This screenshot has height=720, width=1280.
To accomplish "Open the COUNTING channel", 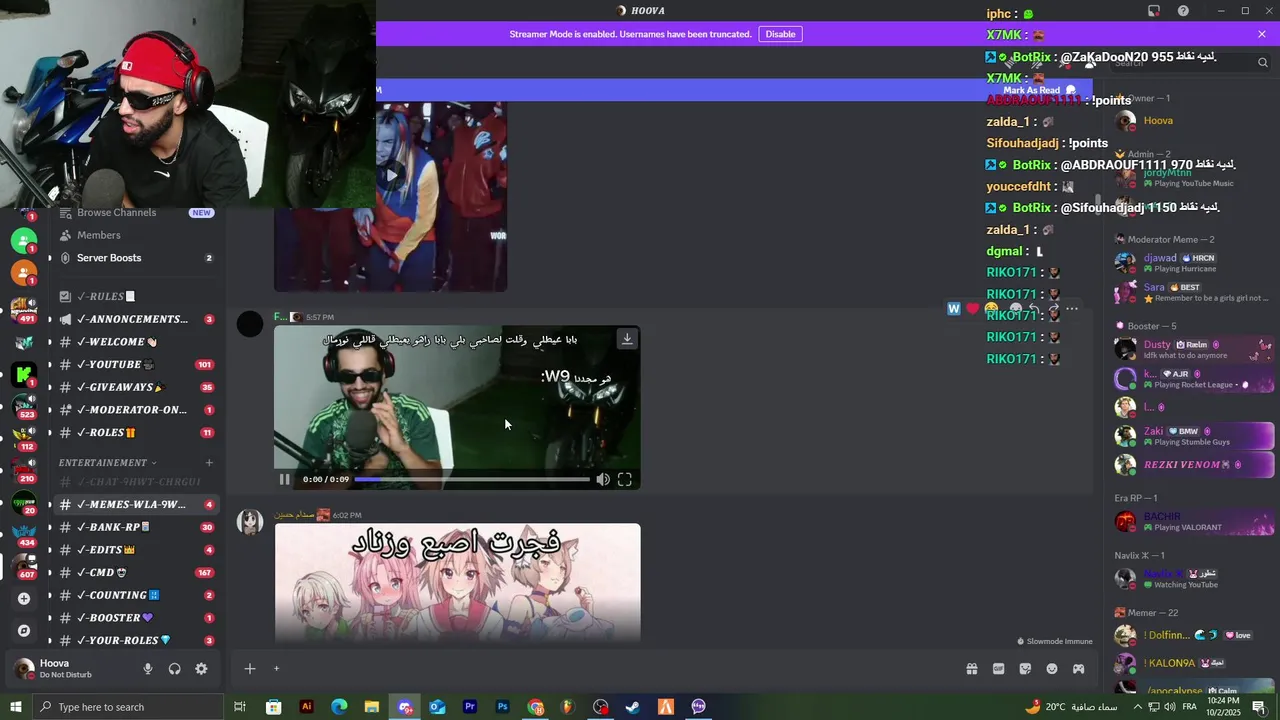I will pos(137,595).
